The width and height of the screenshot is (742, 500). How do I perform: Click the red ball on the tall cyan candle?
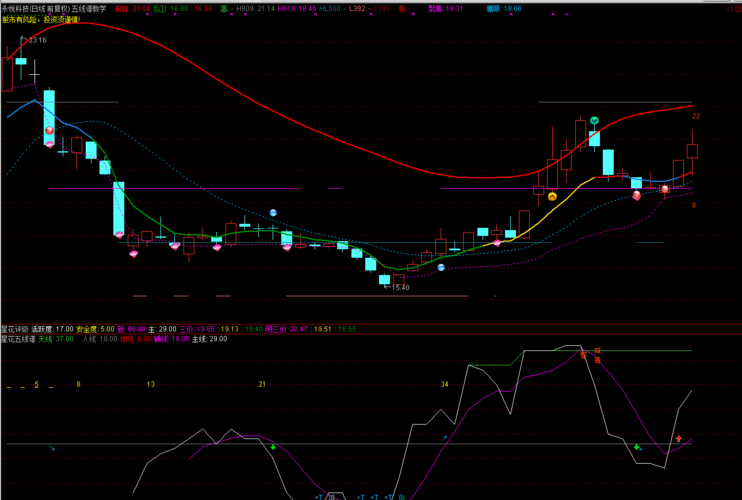[x=49, y=131]
